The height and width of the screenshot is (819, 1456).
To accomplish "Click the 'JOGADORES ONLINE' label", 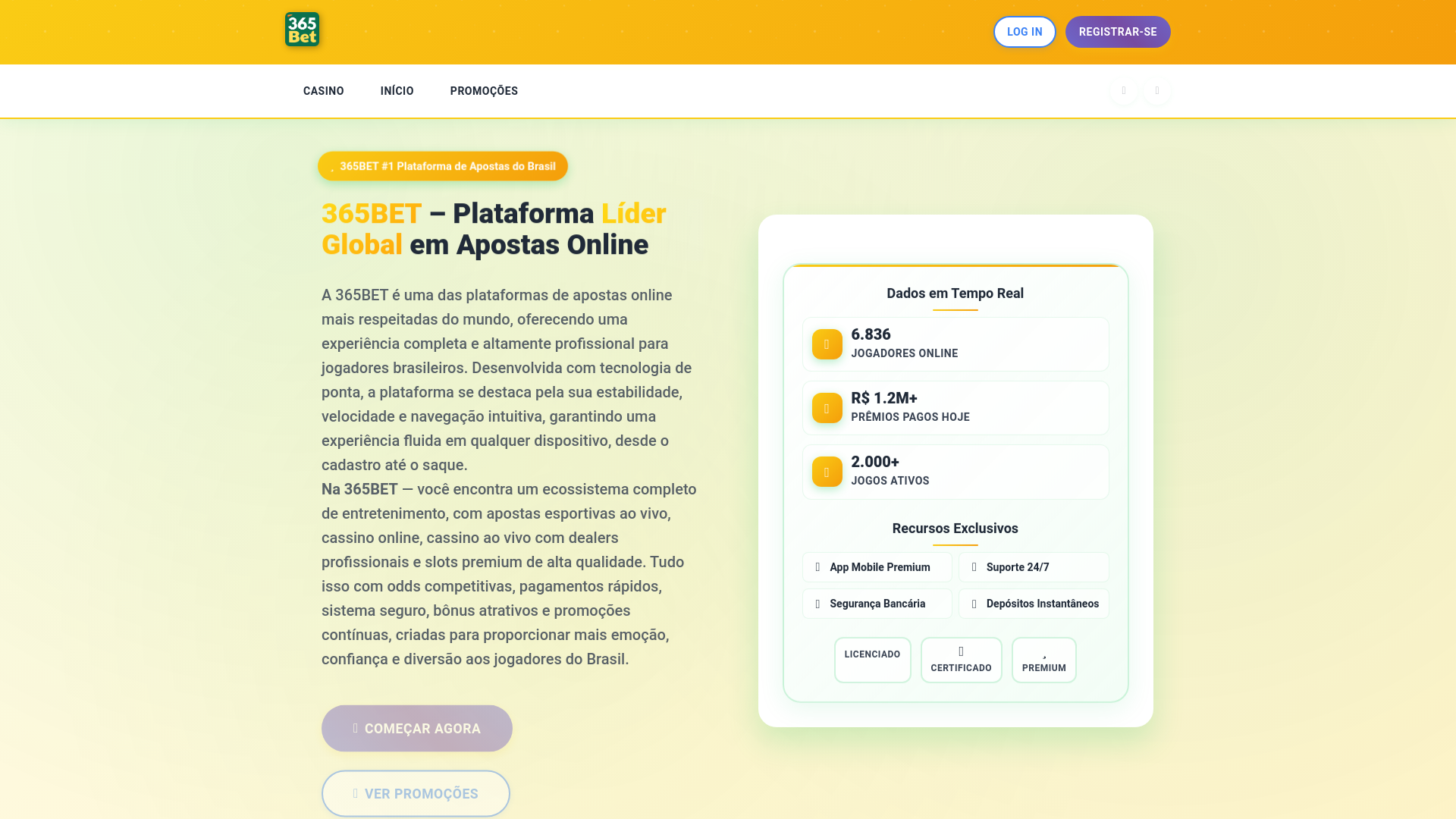I will click(904, 353).
